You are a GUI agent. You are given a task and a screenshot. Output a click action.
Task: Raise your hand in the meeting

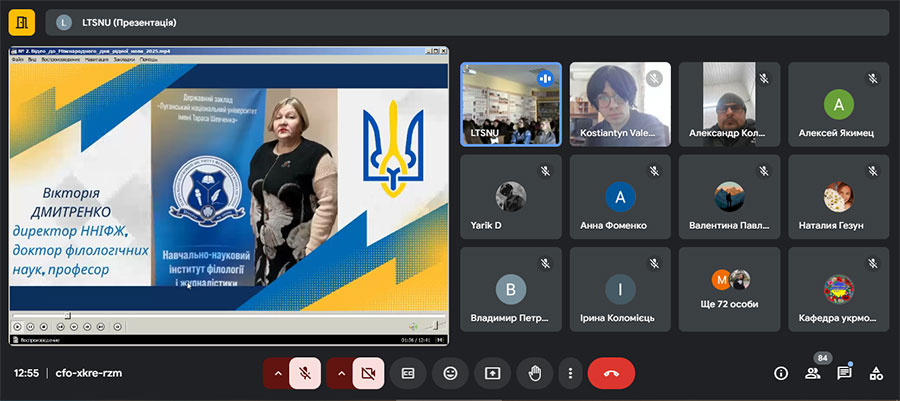tap(535, 373)
